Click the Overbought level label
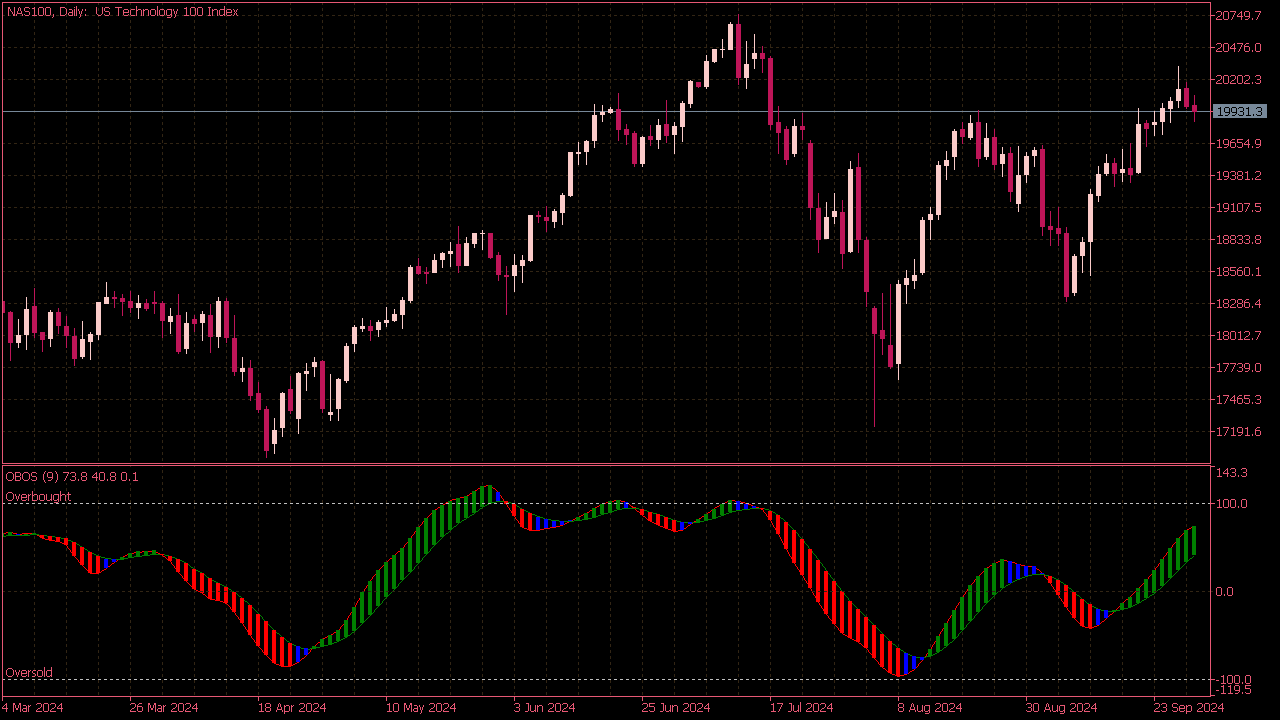Screen dimensions: 1280x720 [x=38, y=497]
